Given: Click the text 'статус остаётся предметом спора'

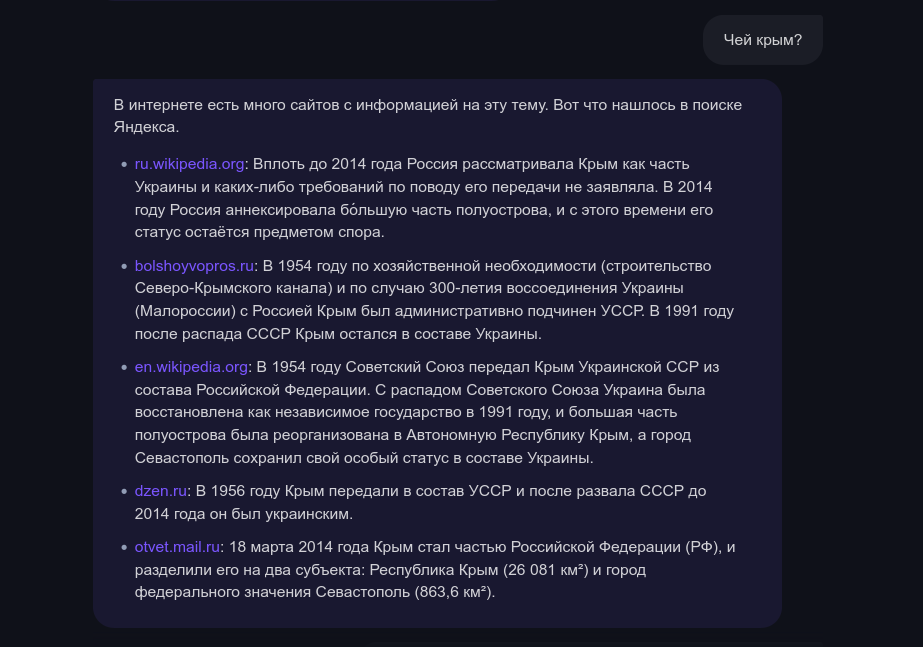Looking at the screenshot, I should point(258,233).
